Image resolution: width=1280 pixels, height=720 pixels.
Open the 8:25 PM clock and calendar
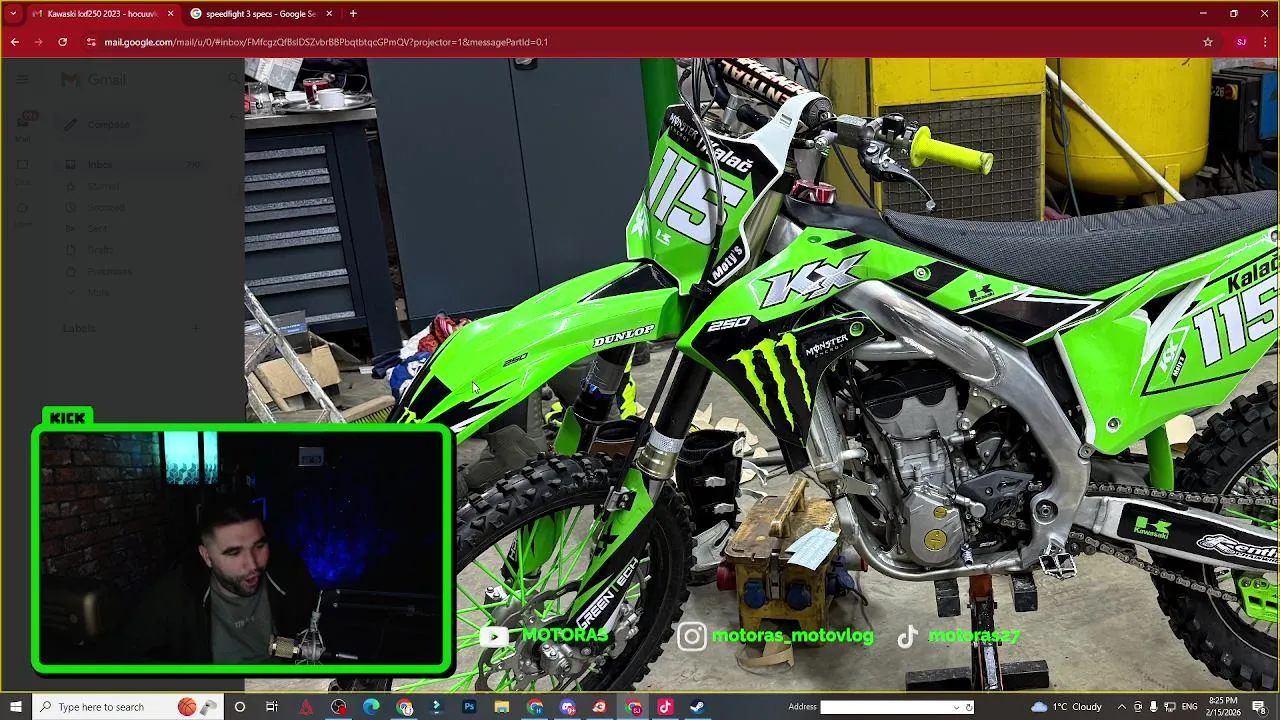[1223, 707]
